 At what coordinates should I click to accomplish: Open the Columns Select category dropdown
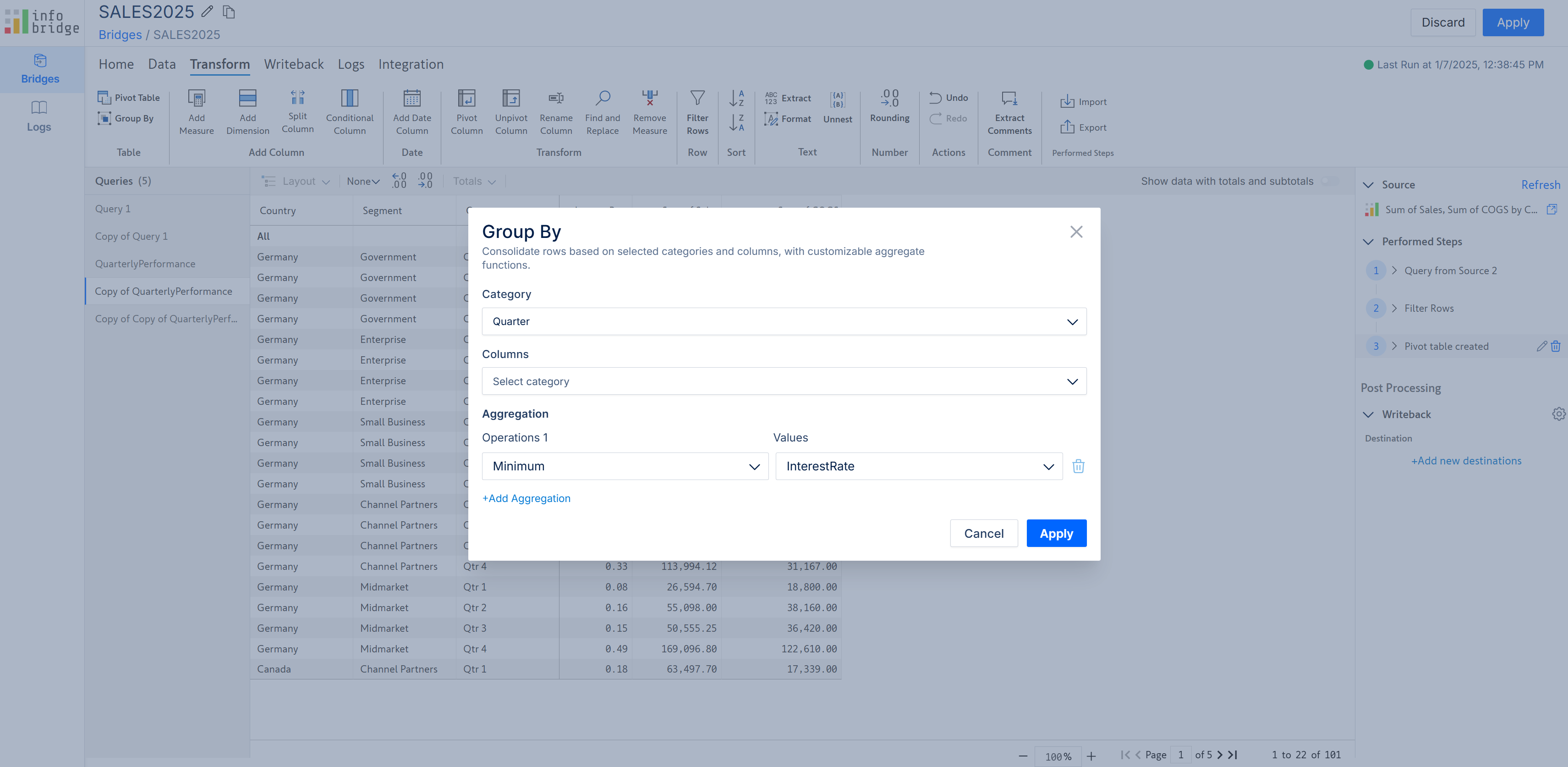pos(784,381)
